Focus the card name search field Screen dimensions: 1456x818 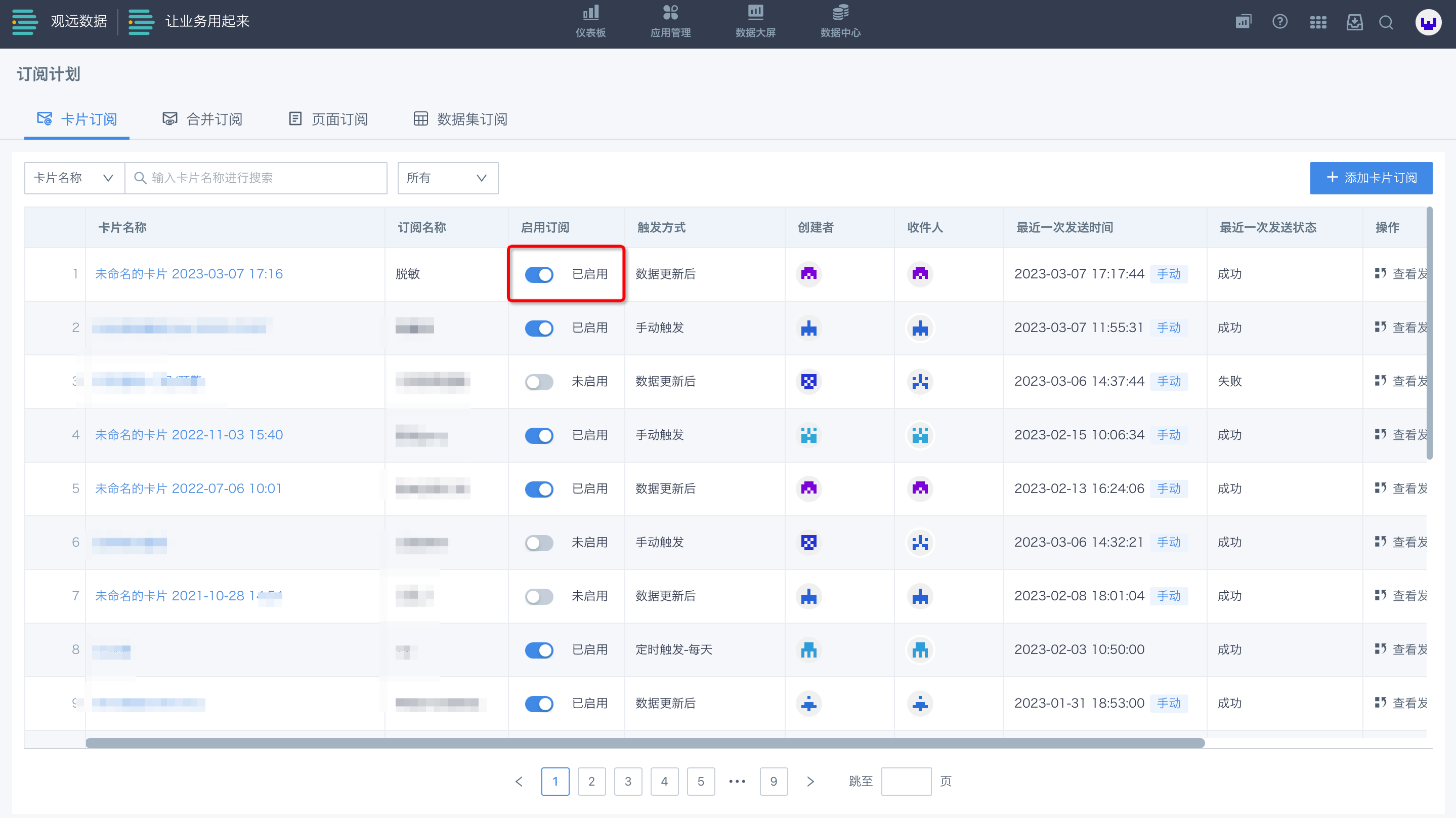[x=256, y=178]
